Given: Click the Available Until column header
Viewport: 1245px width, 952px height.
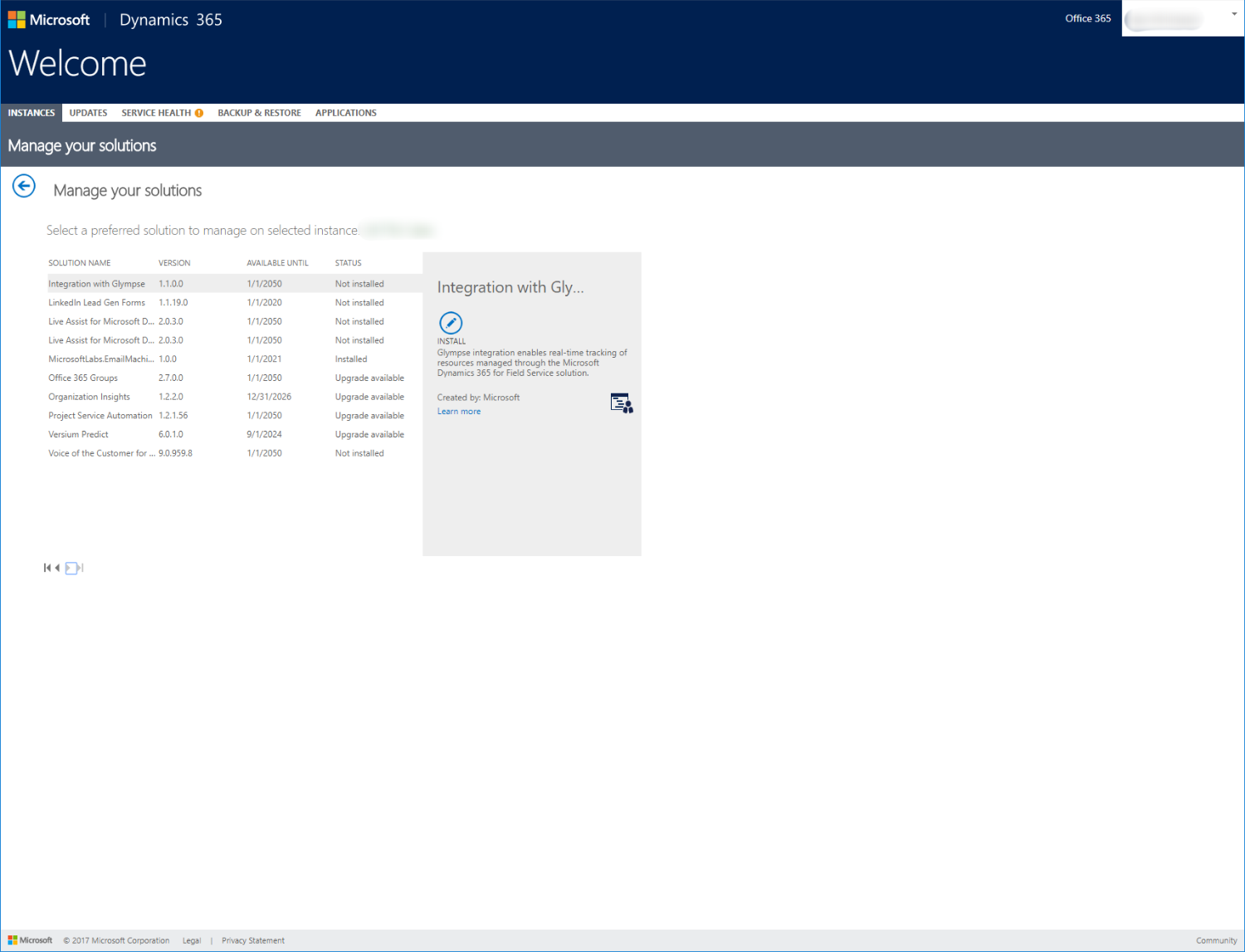Looking at the screenshot, I should tap(277, 263).
